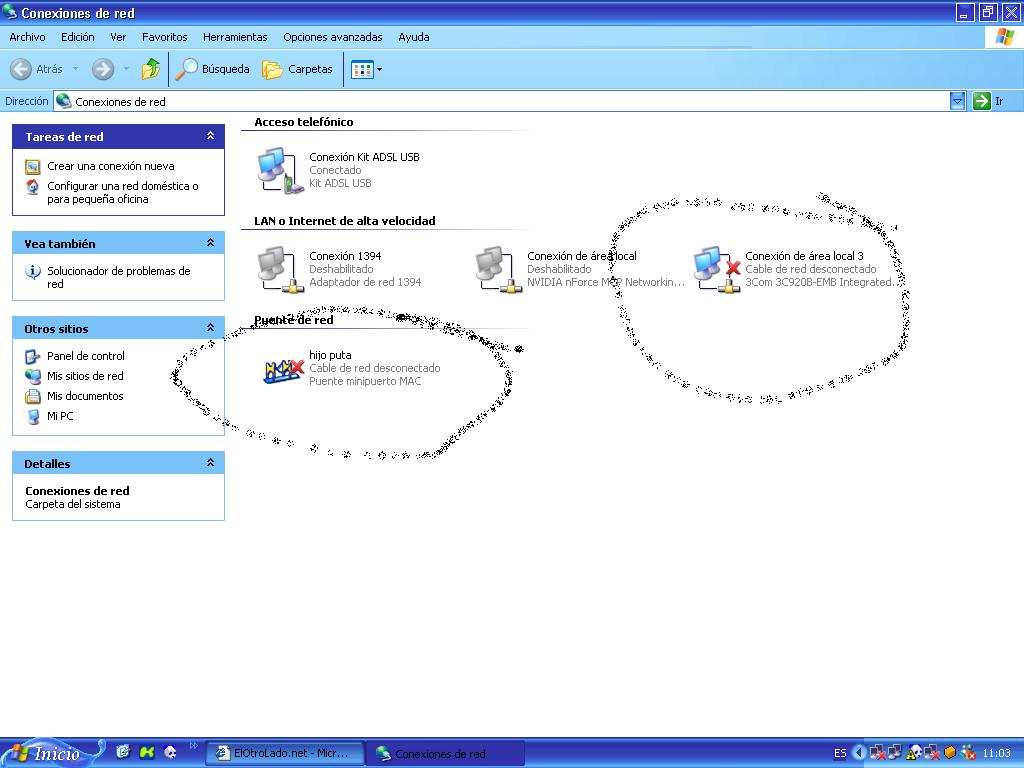The width and height of the screenshot is (1024, 768).
Task: Open the Opciones avanzadas menu
Action: click(x=332, y=37)
